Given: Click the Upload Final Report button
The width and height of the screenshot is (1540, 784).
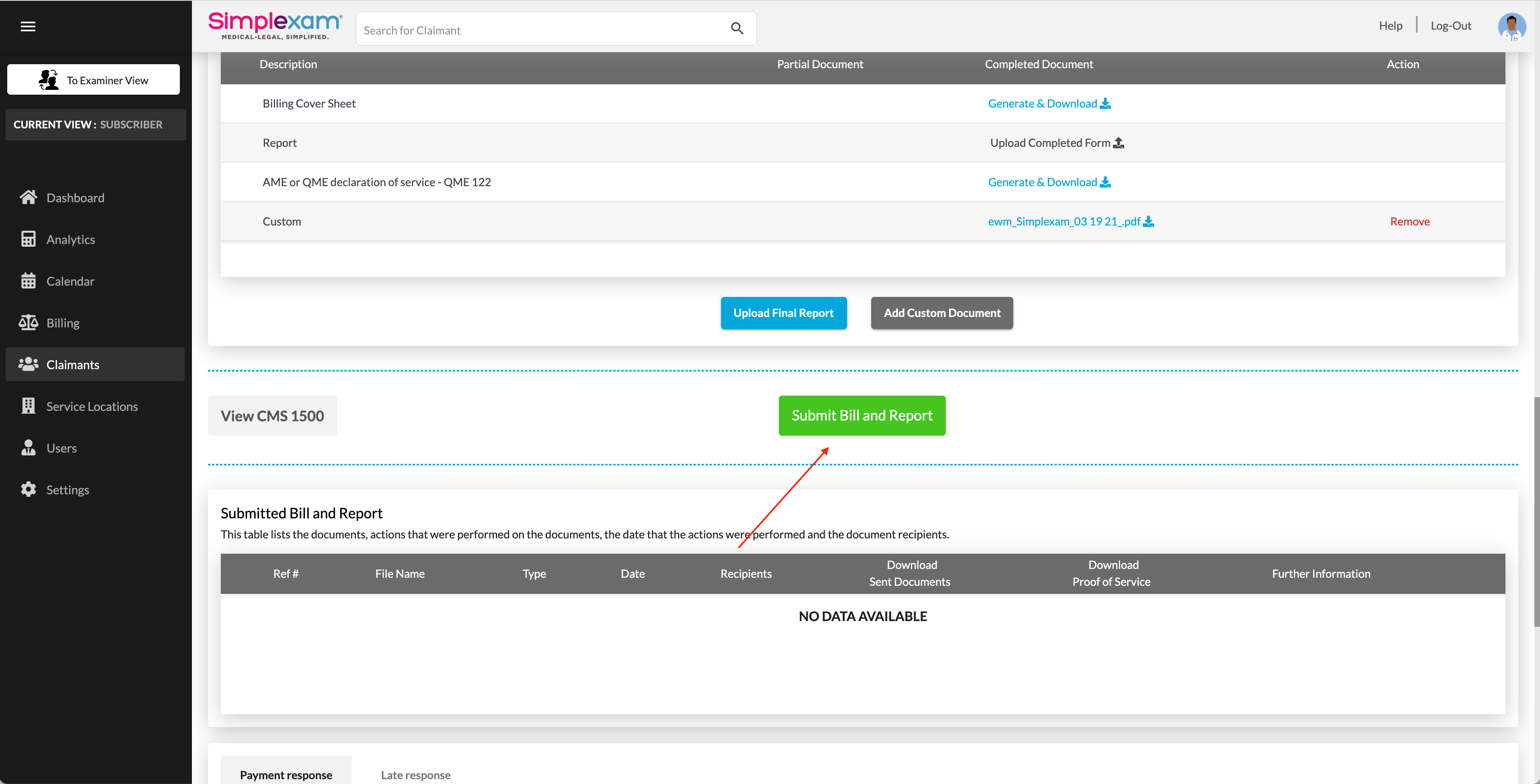Looking at the screenshot, I should click(783, 313).
